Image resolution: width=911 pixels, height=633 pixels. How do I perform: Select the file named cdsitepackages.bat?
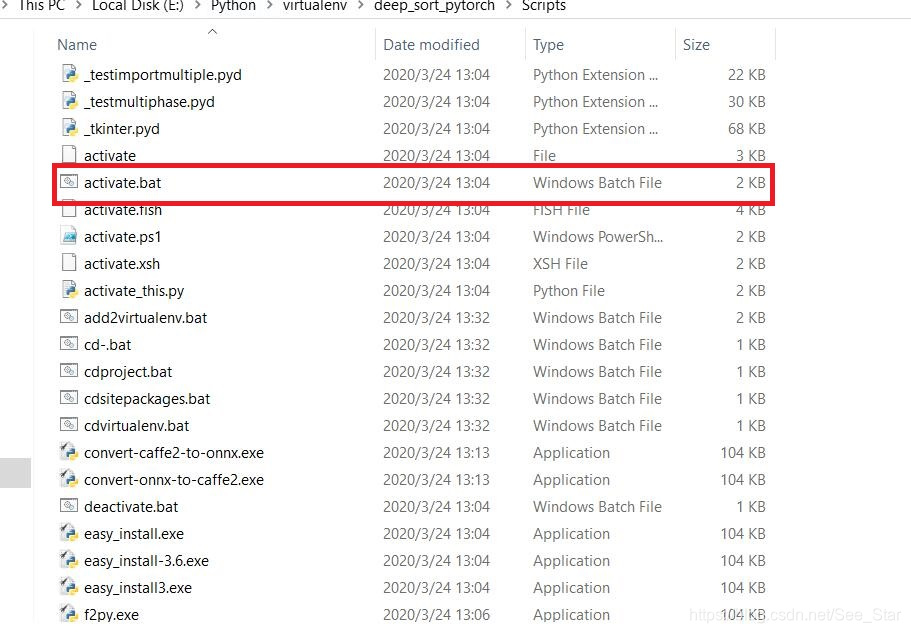[146, 398]
